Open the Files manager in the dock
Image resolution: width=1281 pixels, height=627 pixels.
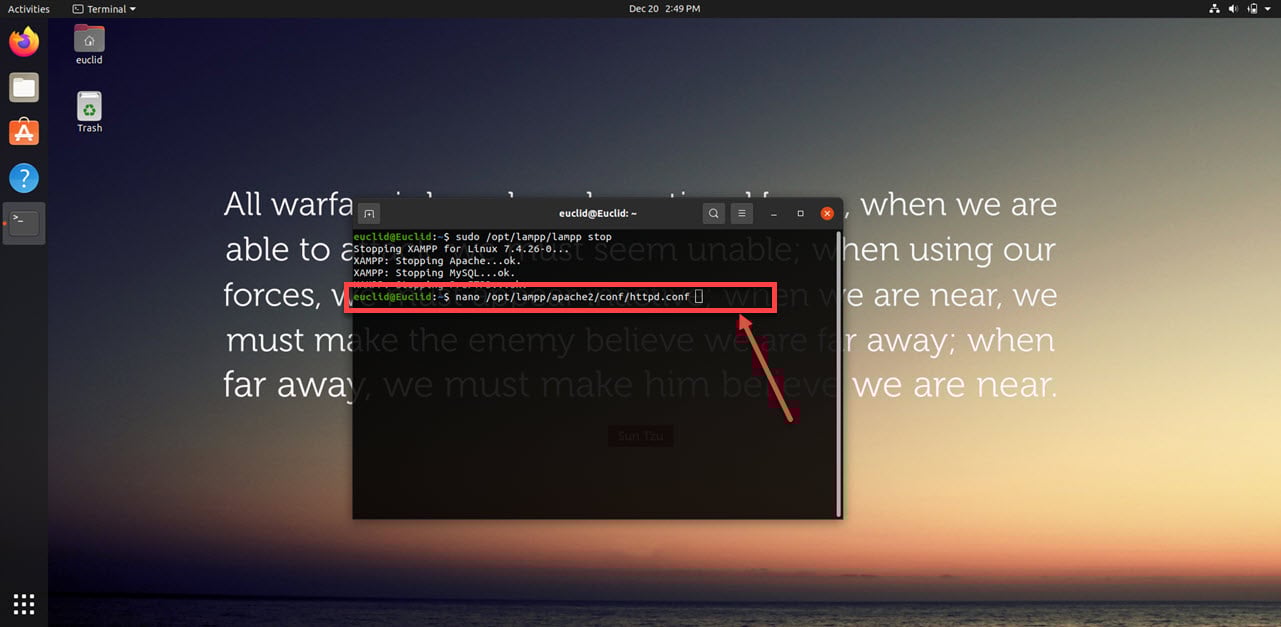pyautogui.click(x=24, y=88)
